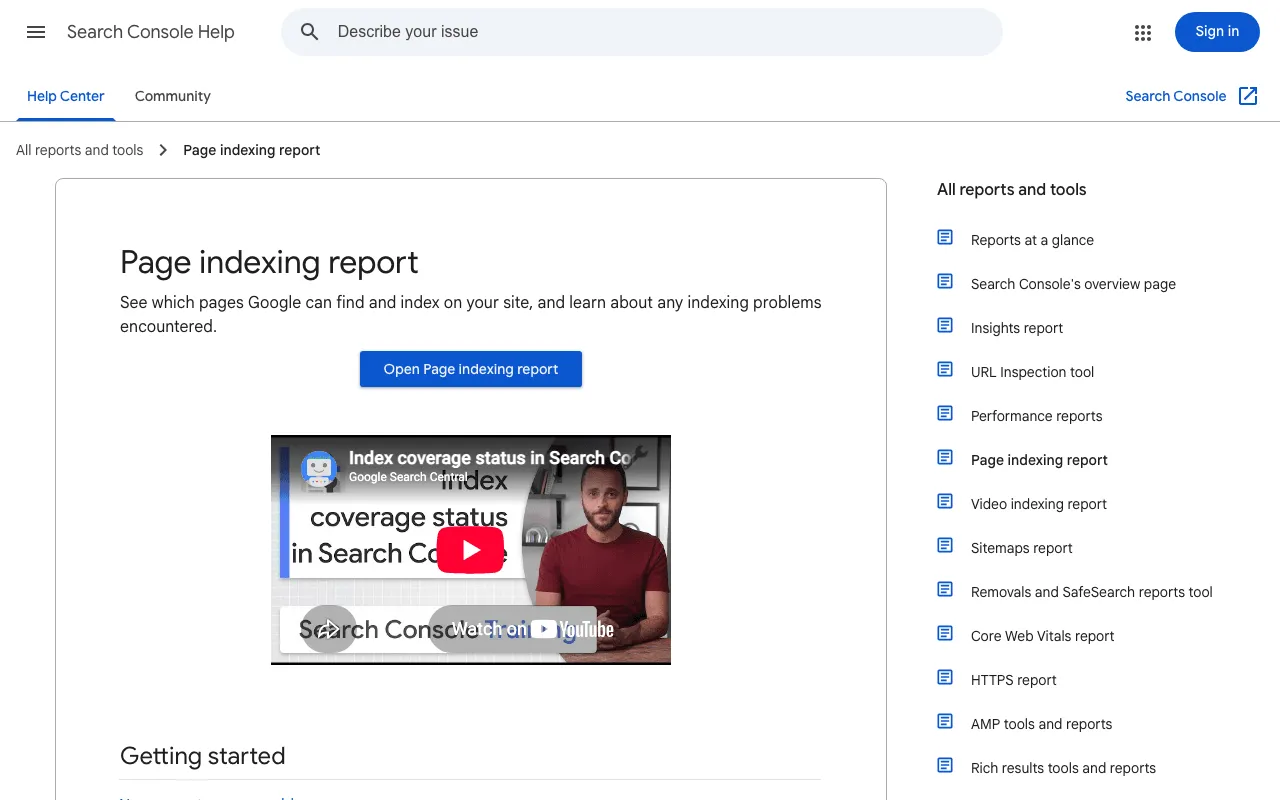Click the article icon beside Core Web Vitals report
Image resolution: width=1280 pixels, height=800 pixels.
[x=945, y=633]
